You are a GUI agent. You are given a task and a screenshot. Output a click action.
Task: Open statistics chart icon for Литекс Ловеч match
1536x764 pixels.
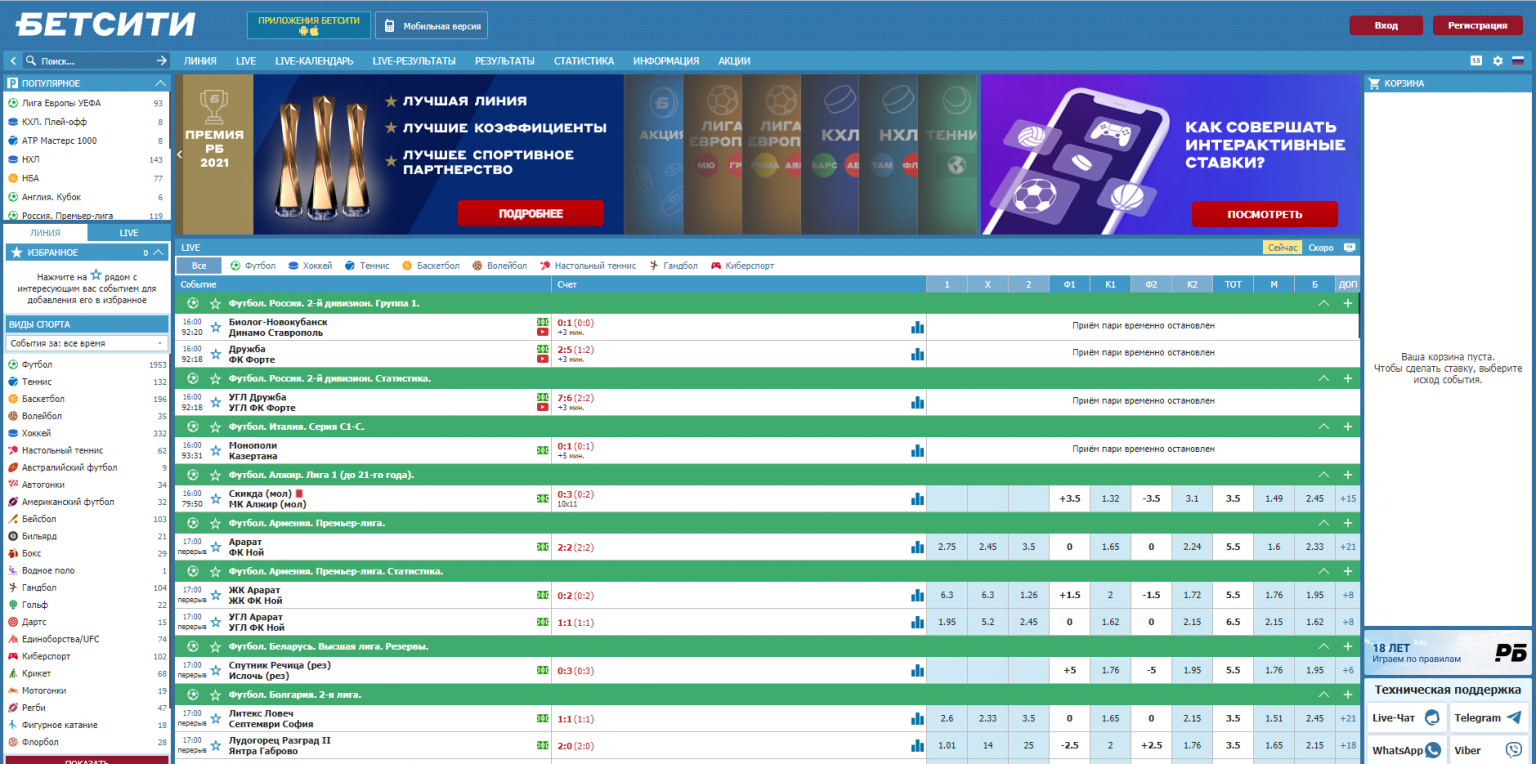click(917, 718)
